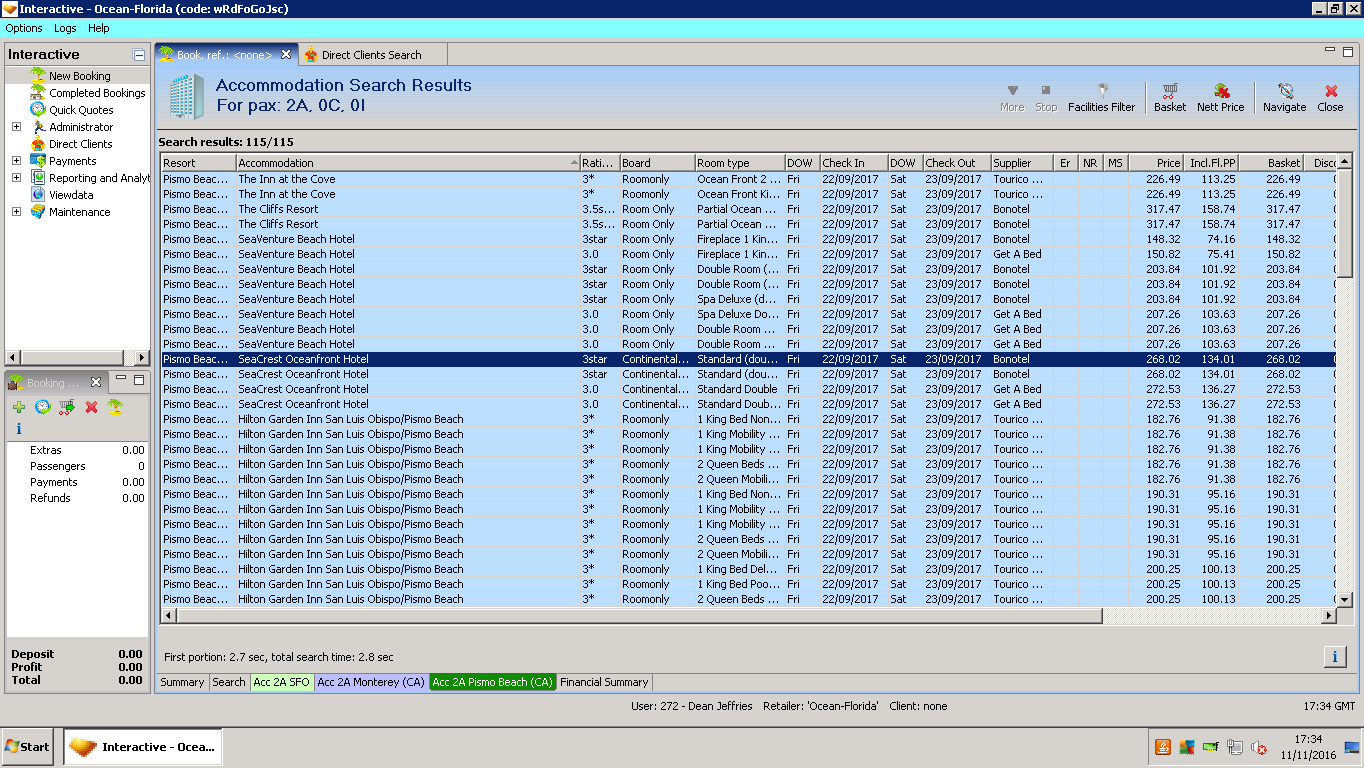Expand the Administrator tree node
The width and height of the screenshot is (1364, 768).
click(x=16, y=127)
